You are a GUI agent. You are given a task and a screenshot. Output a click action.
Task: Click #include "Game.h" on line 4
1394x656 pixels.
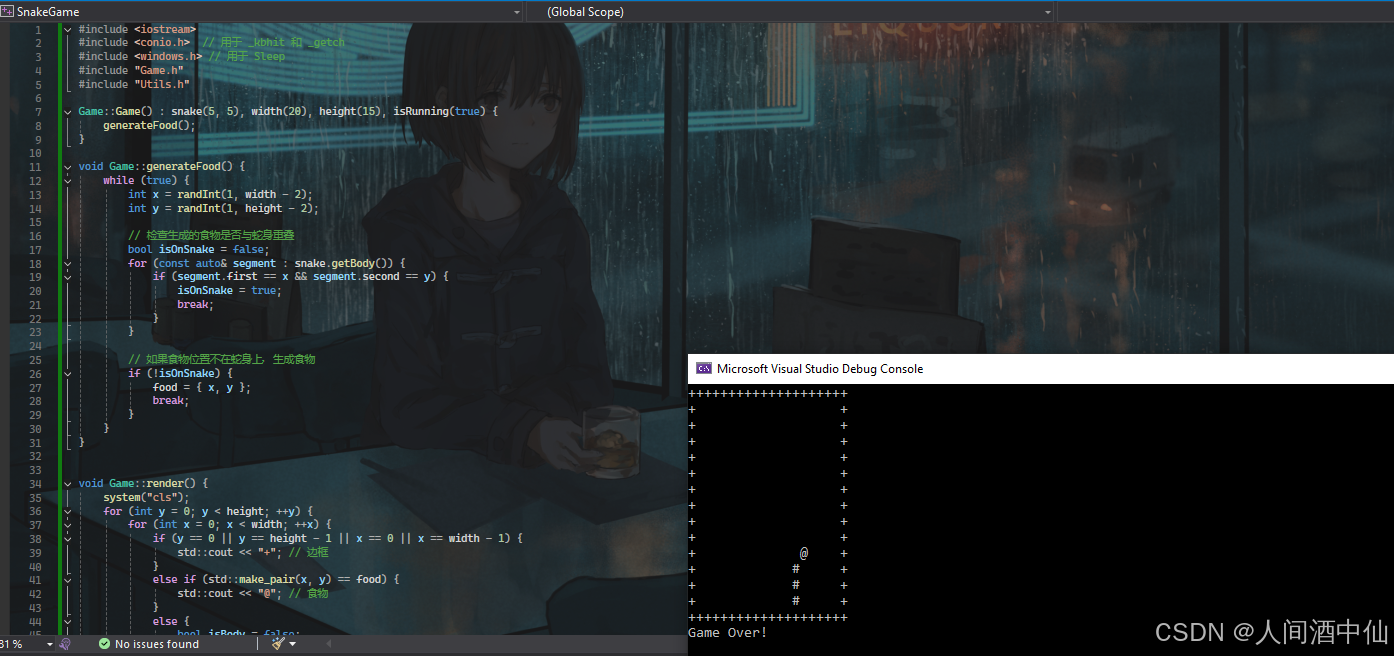pyautogui.click(x=131, y=70)
